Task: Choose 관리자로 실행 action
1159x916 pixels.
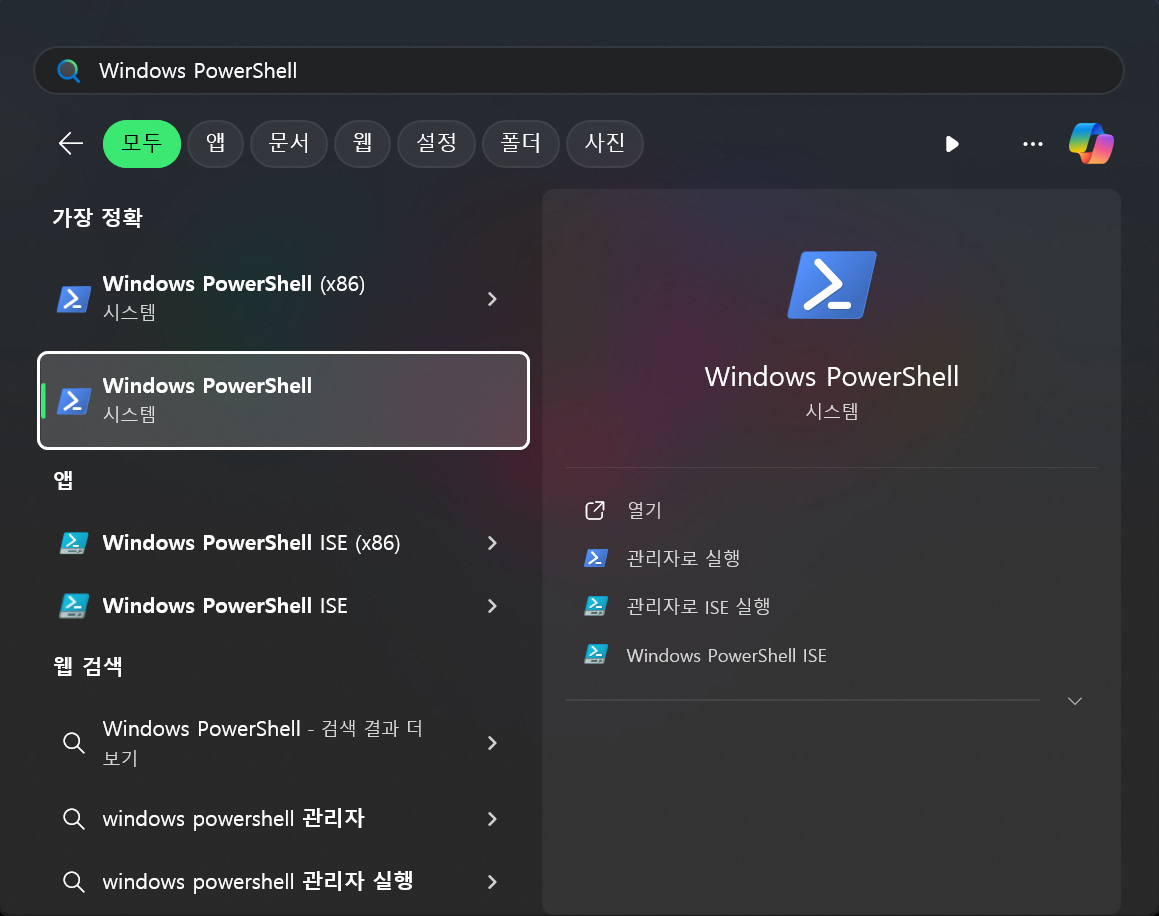Action: (832, 558)
